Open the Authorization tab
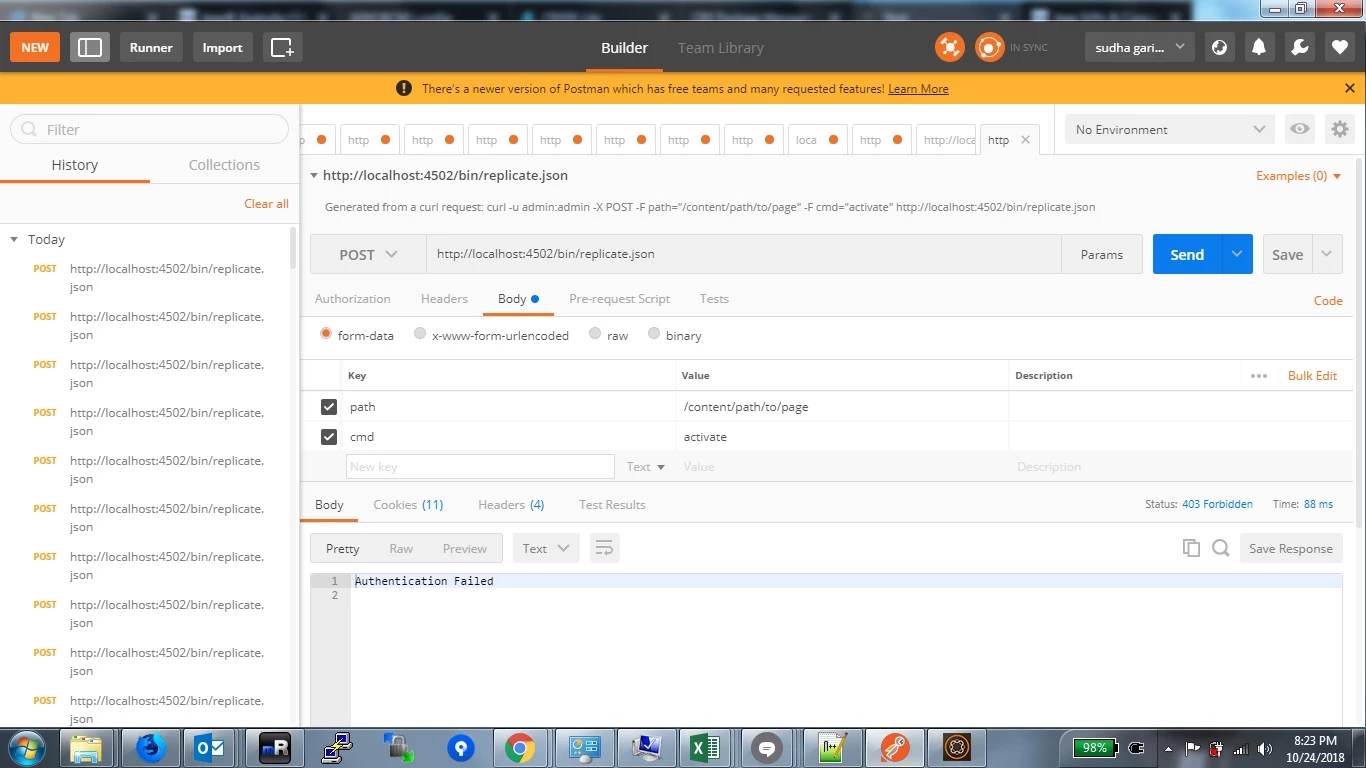The image size is (1366, 768). point(352,299)
